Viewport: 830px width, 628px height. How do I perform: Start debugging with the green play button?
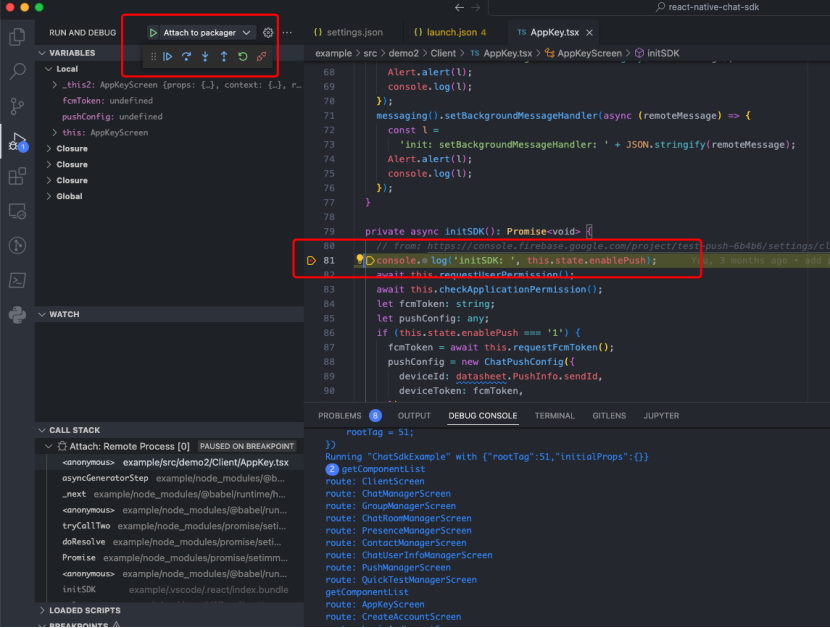153,33
